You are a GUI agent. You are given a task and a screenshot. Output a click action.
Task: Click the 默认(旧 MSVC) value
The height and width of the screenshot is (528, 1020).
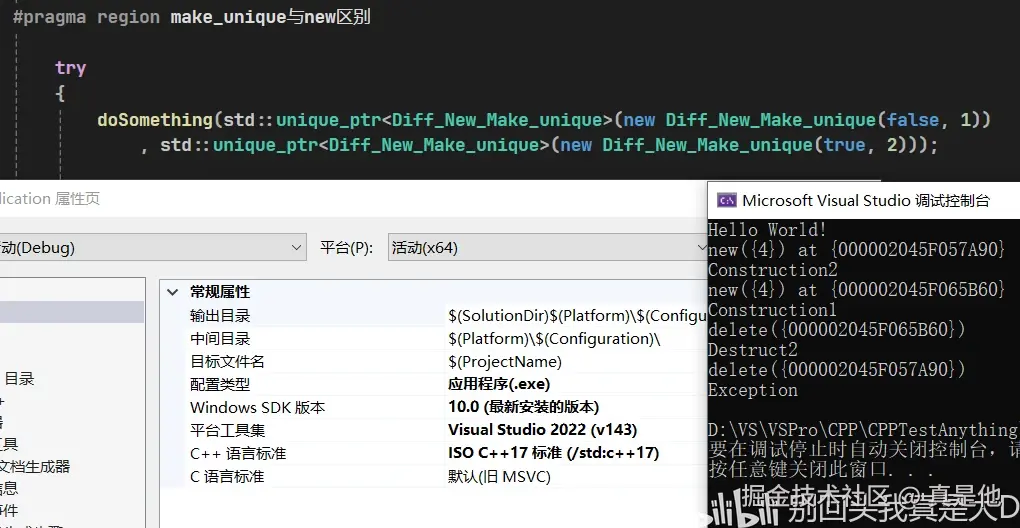pyautogui.click(x=499, y=477)
